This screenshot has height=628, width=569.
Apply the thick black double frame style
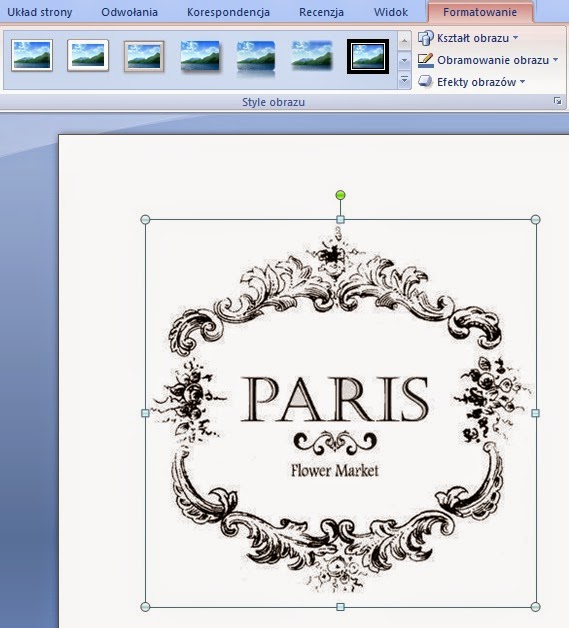(368, 56)
